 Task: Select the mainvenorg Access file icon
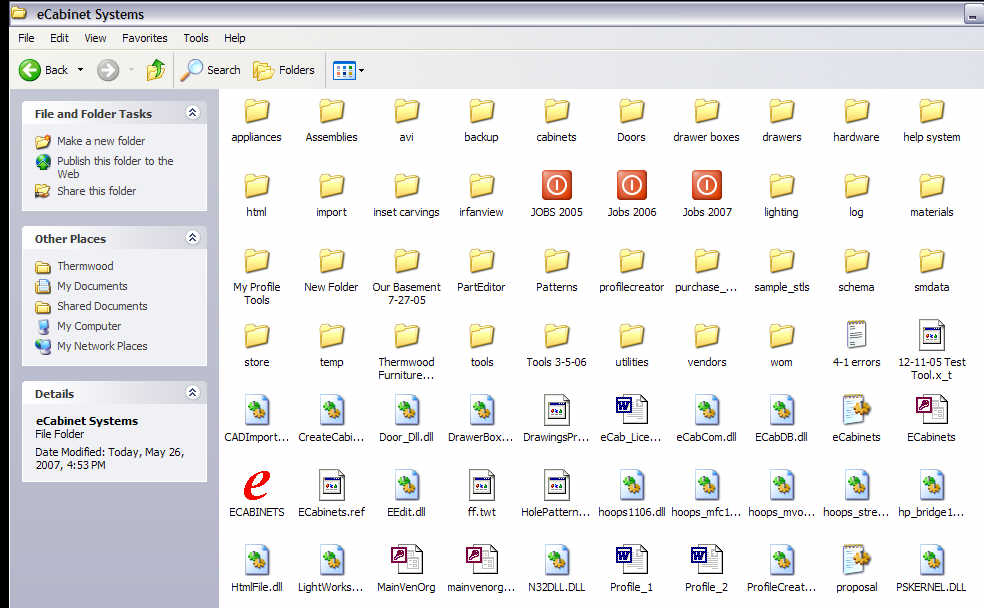pyautogui.click(x=481, y=560)
